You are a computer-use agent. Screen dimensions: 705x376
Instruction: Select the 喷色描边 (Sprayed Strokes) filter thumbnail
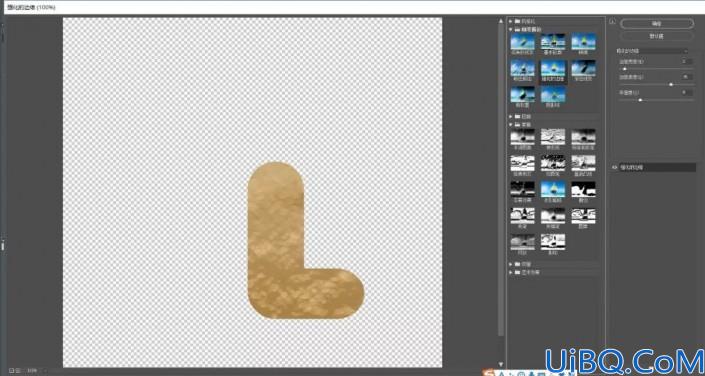click(x=522, y=68)
